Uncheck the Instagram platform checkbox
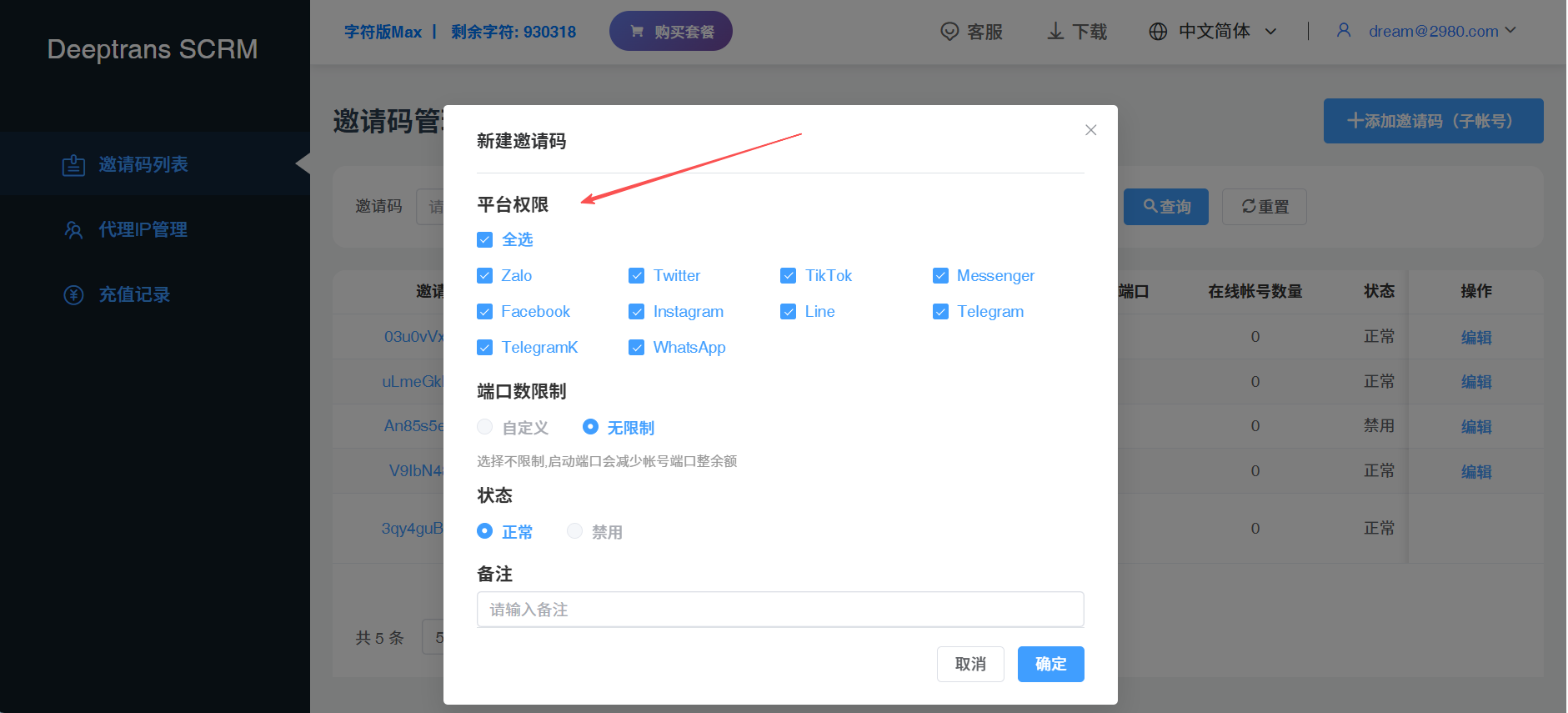Image resolution: width=1568 pixels, height=713 pixels. click(x=636, y=312)
